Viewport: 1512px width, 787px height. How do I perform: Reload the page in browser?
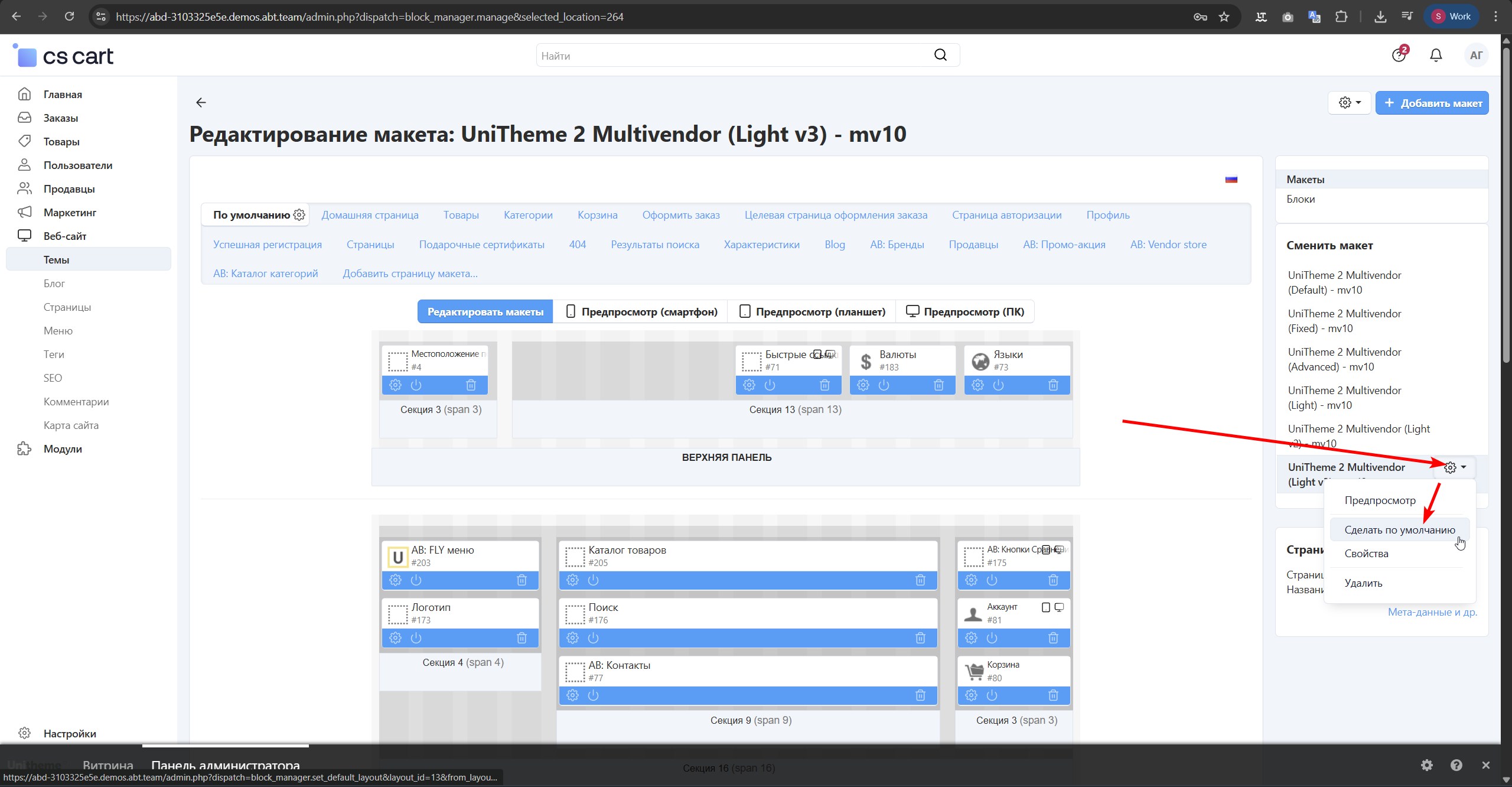(69, 17)
